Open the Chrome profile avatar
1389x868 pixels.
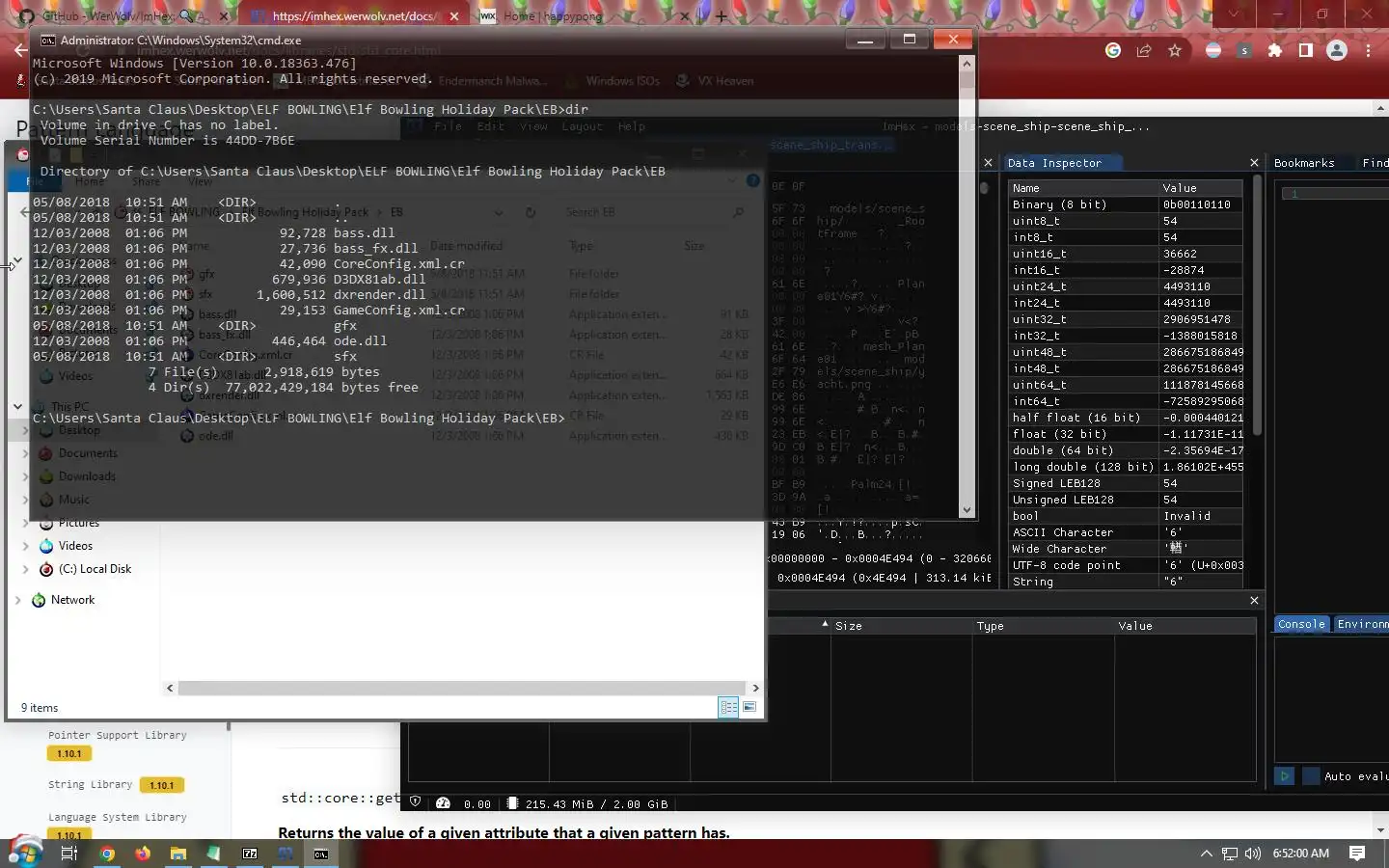[x=1337, y=50]
